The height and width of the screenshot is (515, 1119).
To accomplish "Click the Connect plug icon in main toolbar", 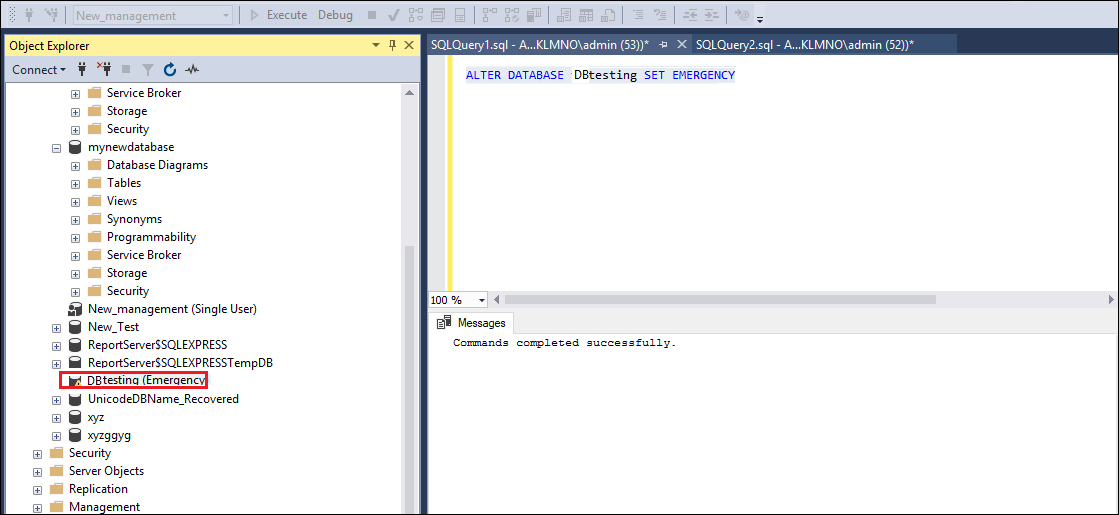I will [x=31, y=15].
